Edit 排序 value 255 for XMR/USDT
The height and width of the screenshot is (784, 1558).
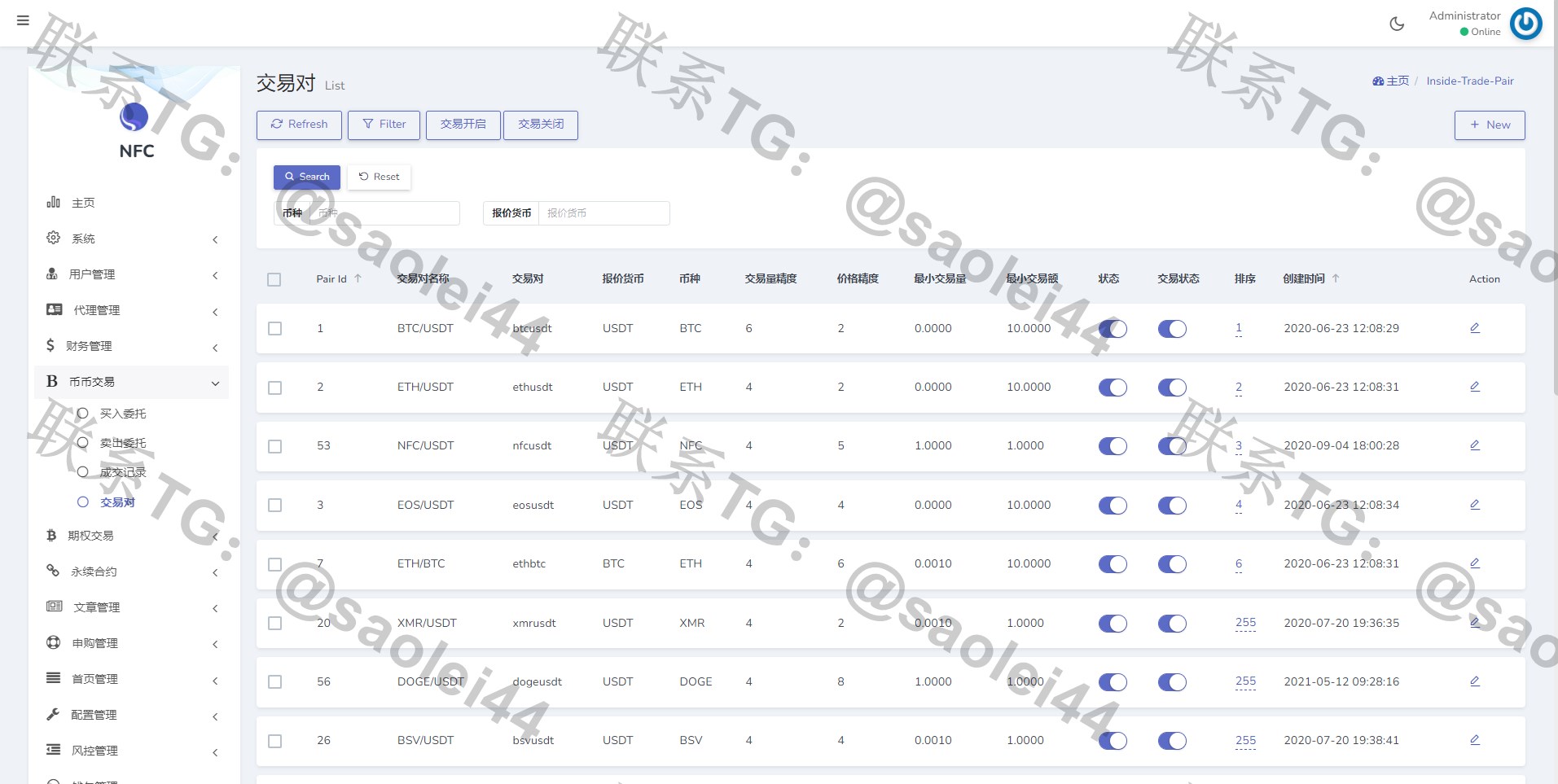point(1245,623)
